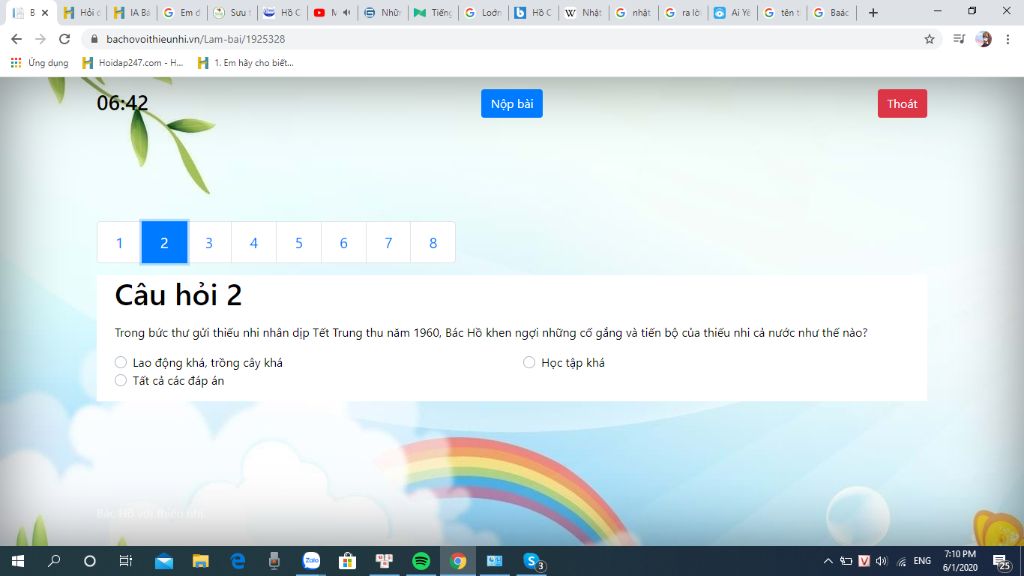Open the notification center icon
Viewport: 1024px width, 576px height.
(x=1002, y=561)
